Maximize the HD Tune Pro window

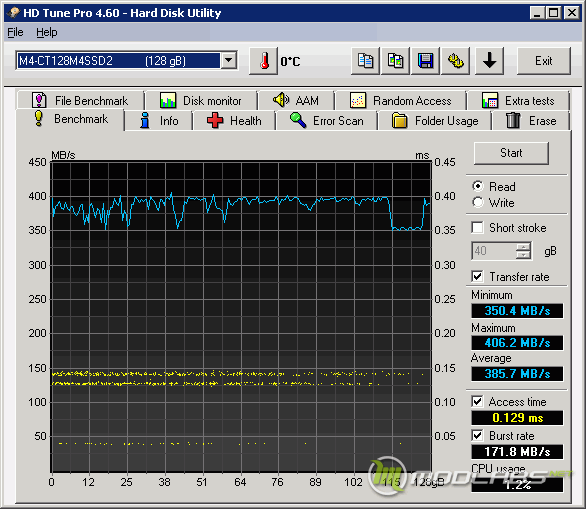point(553,13)
